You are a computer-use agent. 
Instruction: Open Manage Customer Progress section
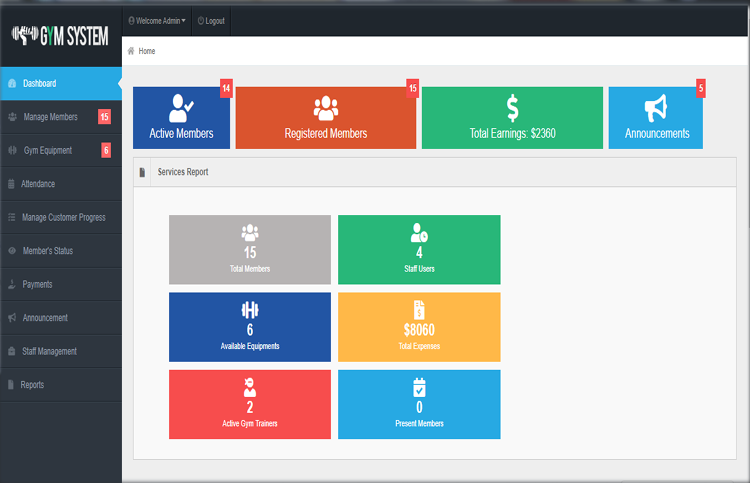[x=63, y=217]
